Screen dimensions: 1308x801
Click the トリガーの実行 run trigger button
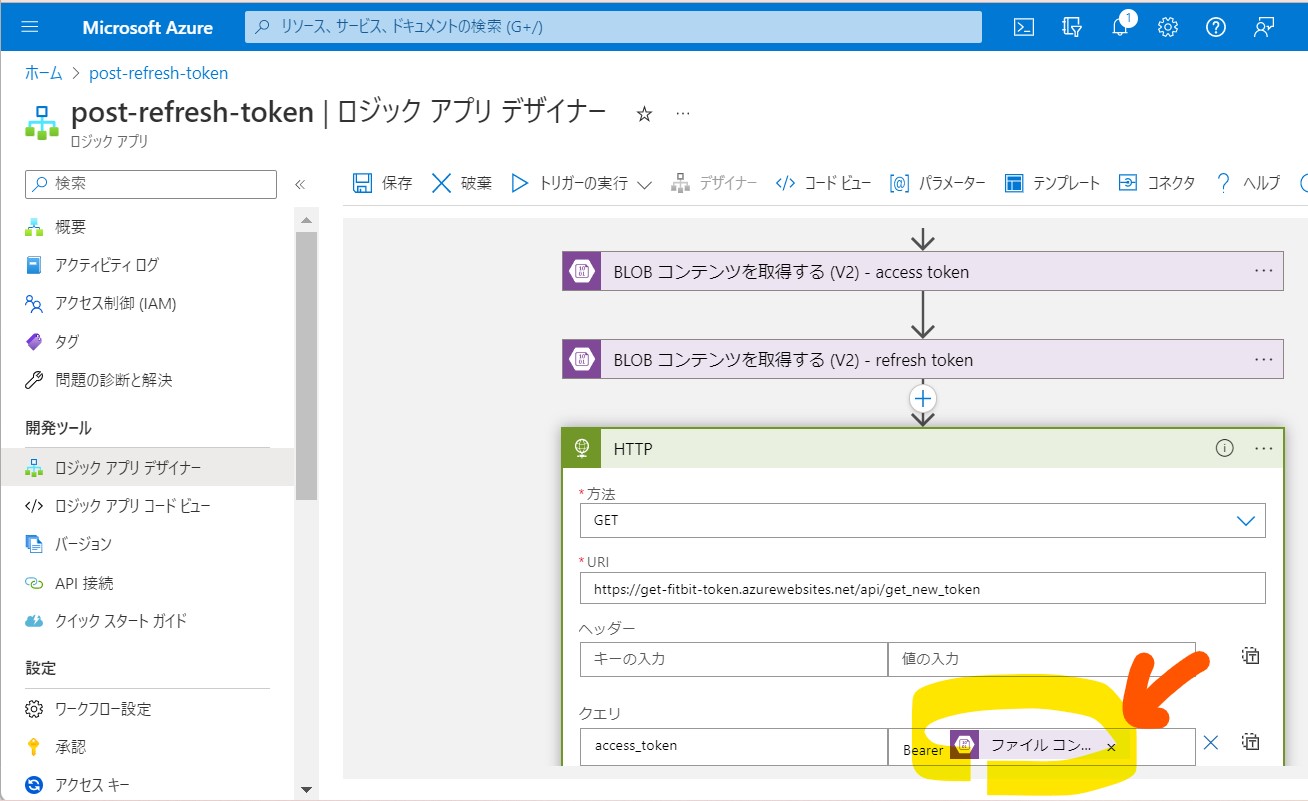(x=569, y=183)
